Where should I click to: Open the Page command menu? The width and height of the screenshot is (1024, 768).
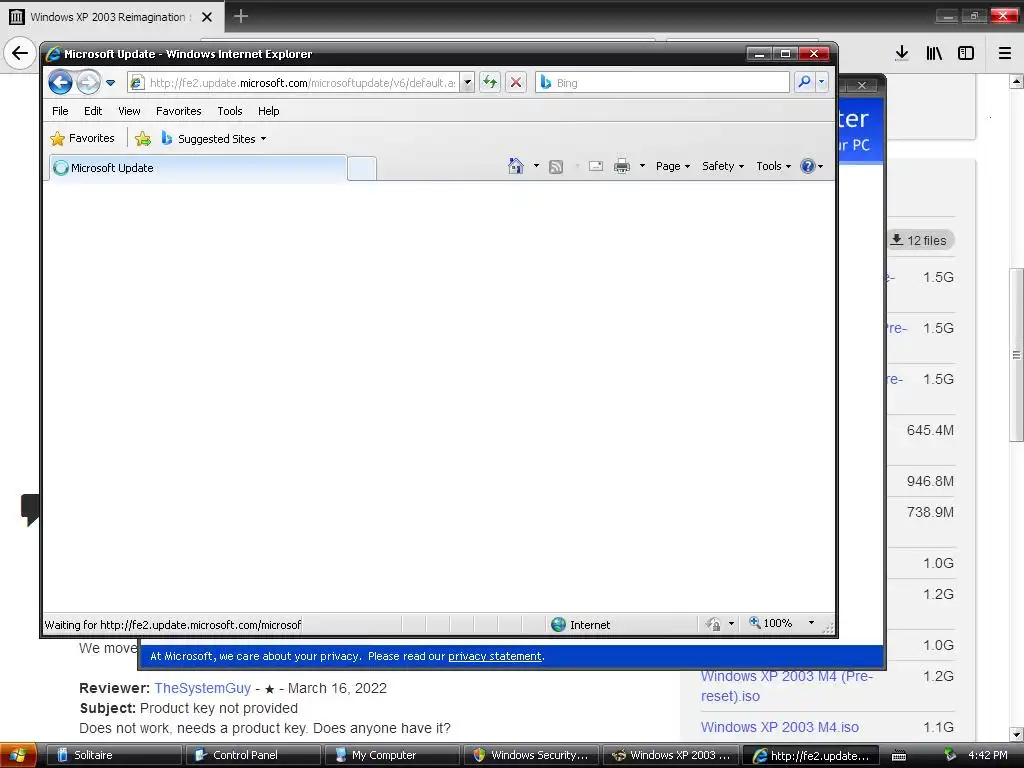click(x=673, y=166)
